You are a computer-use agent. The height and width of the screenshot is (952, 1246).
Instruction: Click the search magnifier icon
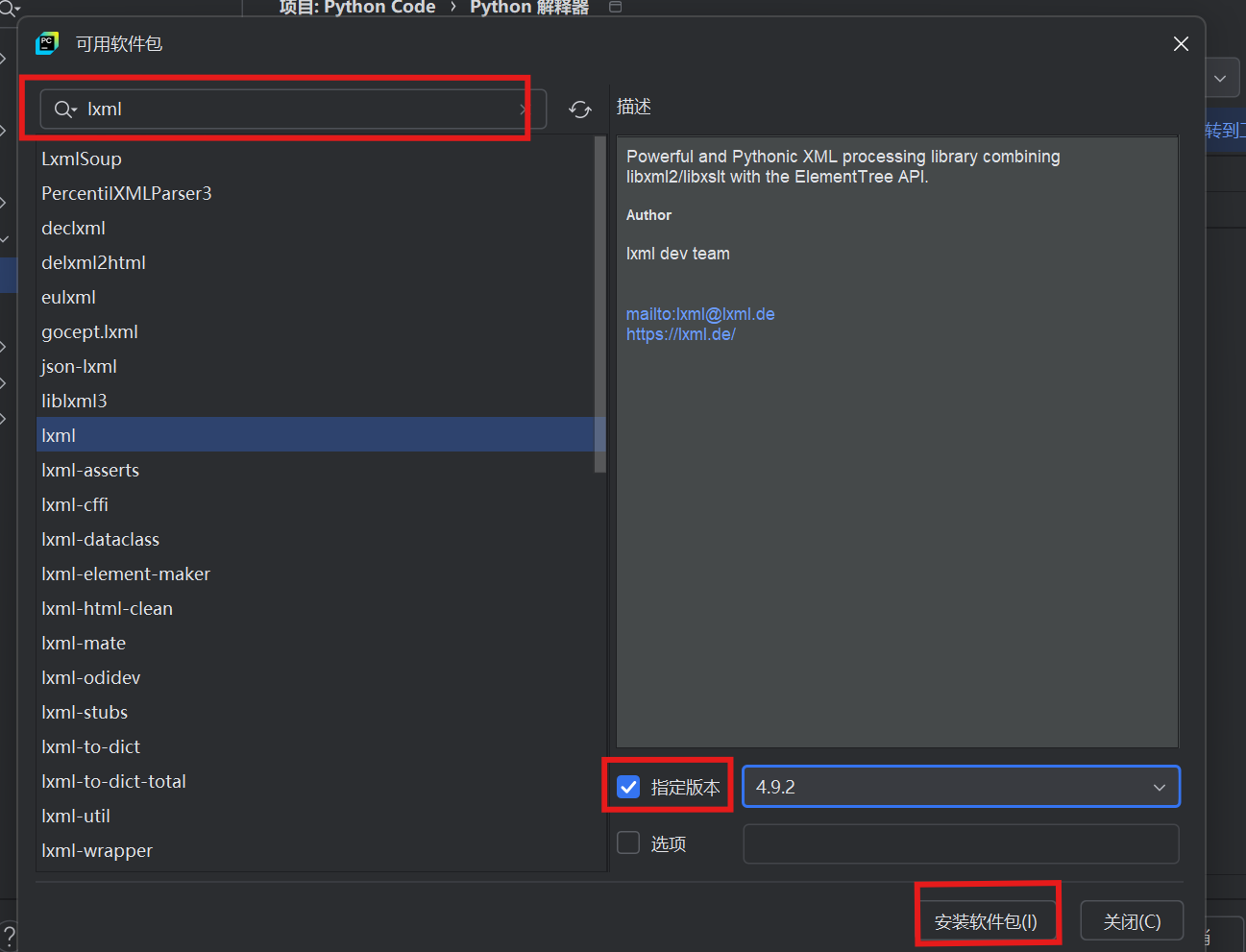pyautogui.click(x=64, y=110)
